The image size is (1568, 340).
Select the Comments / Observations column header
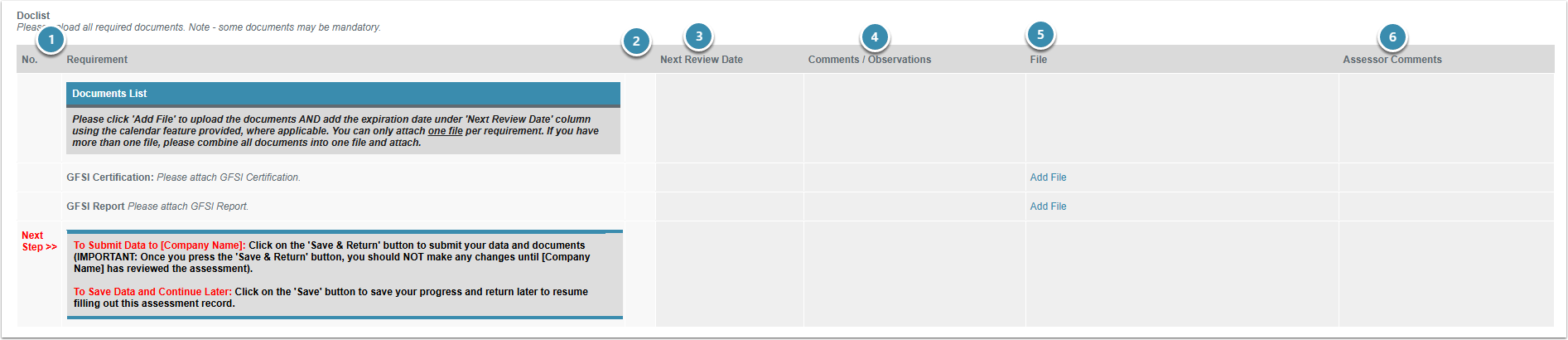(869, 60)
